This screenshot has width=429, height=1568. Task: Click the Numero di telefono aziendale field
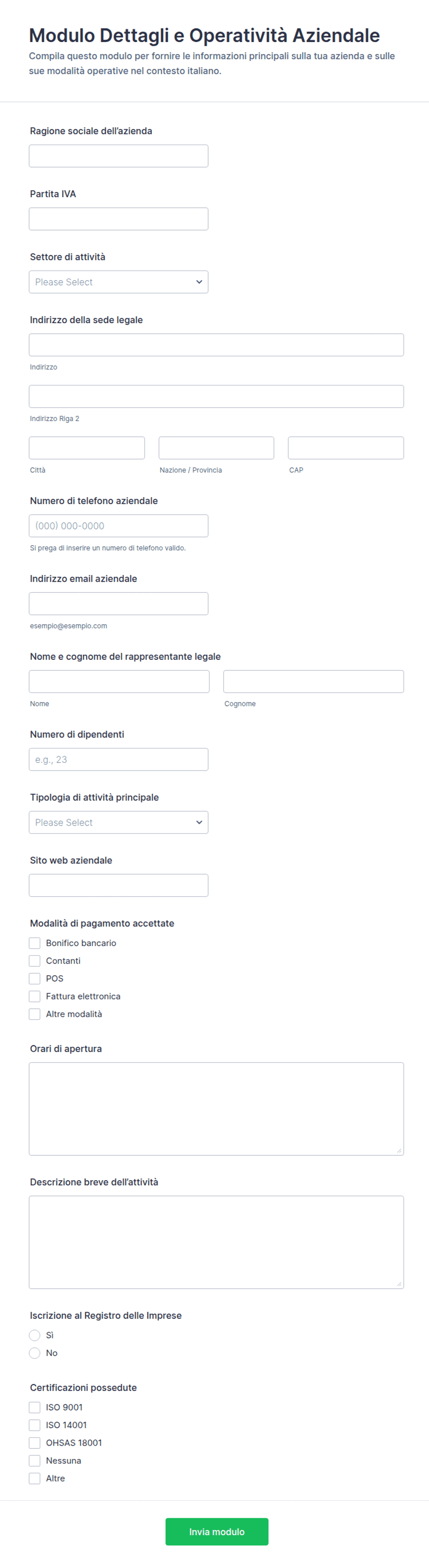click(x=119, y=525)
